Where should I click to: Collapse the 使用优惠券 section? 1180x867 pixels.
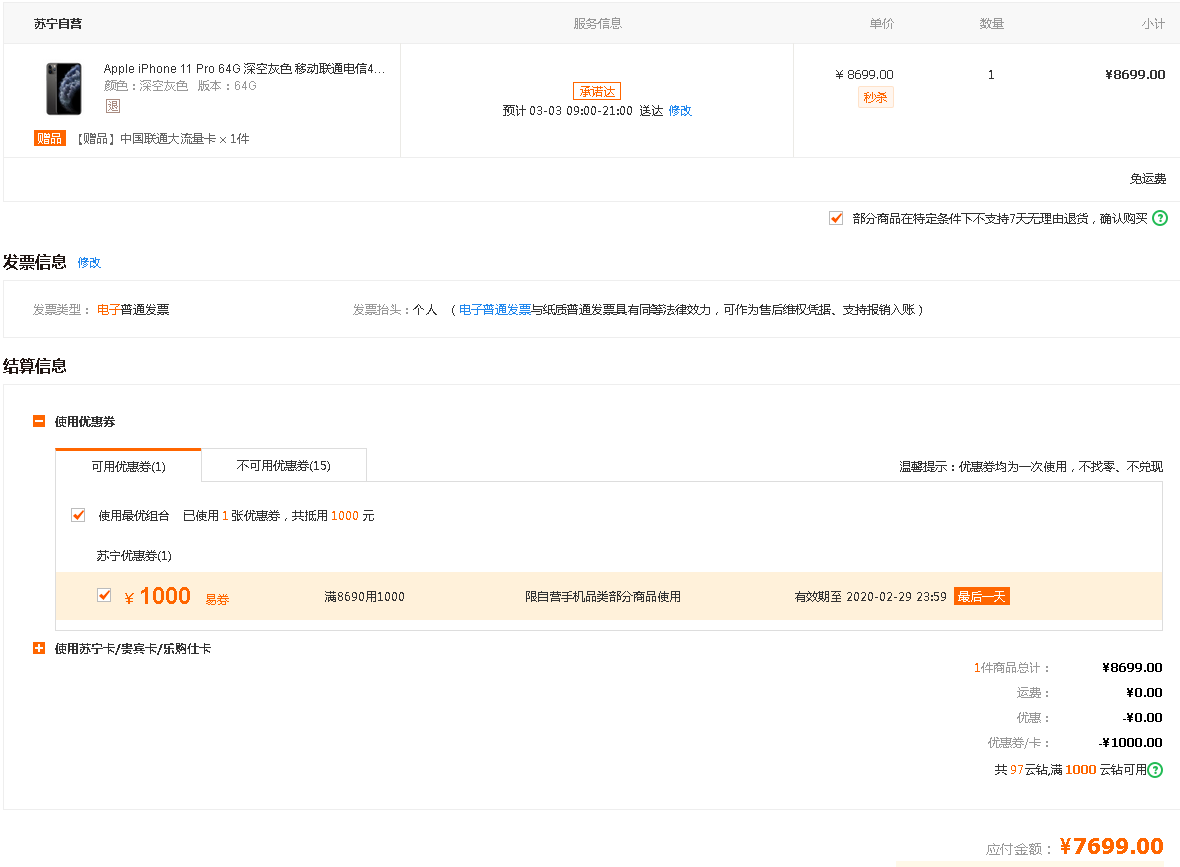point(39,422)
